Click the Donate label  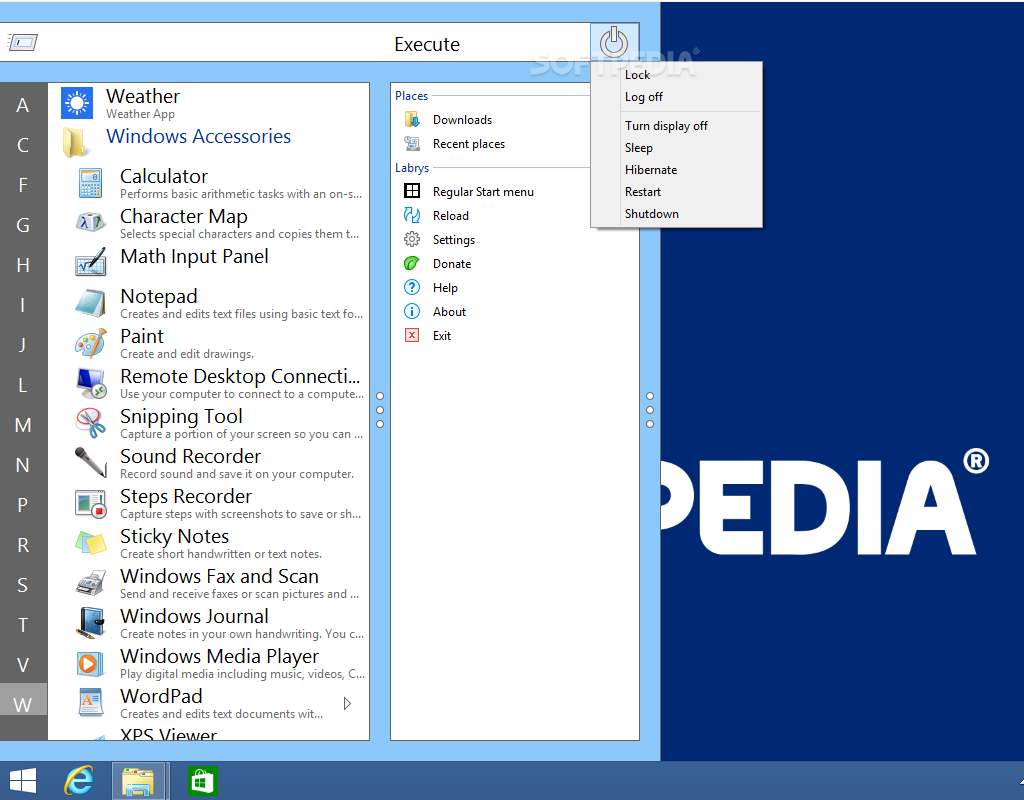pos(452,264)
